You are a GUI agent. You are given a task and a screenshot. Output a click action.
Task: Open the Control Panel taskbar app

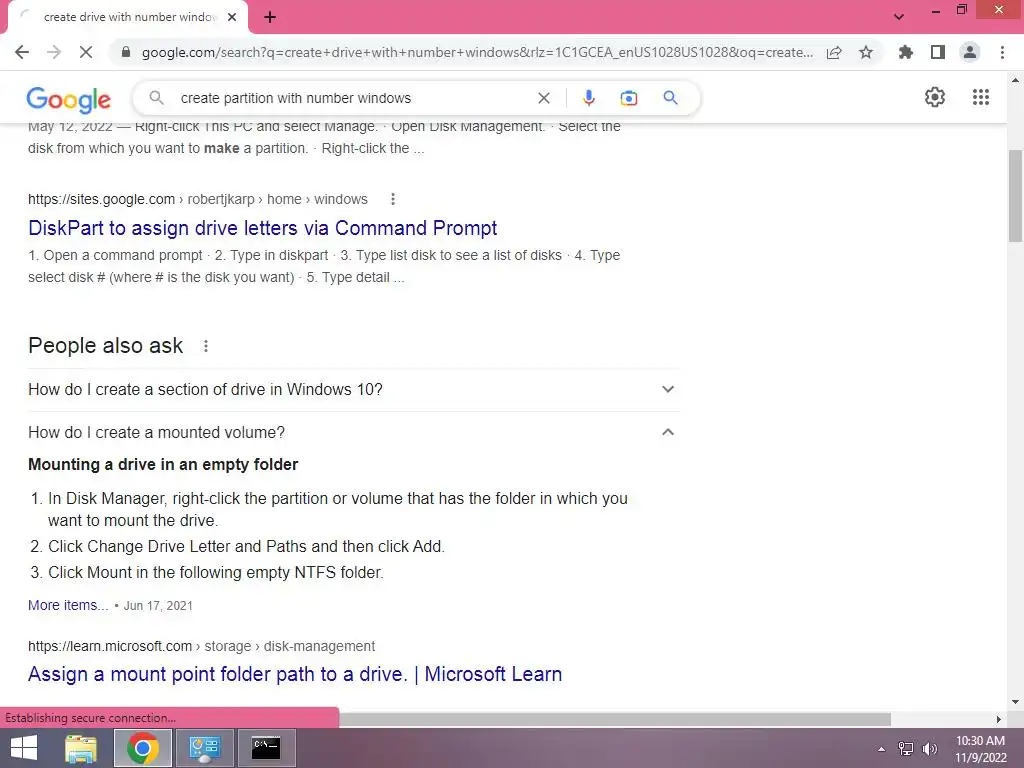click(x=204, y=748)
